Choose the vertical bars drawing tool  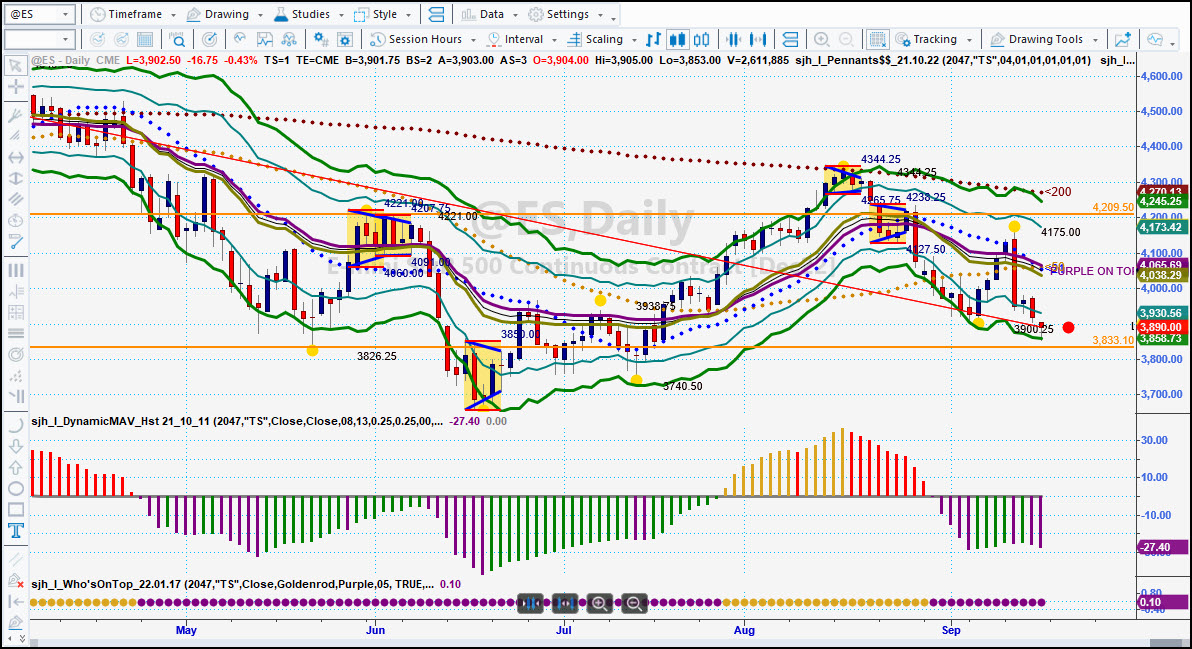pos(14,270)
